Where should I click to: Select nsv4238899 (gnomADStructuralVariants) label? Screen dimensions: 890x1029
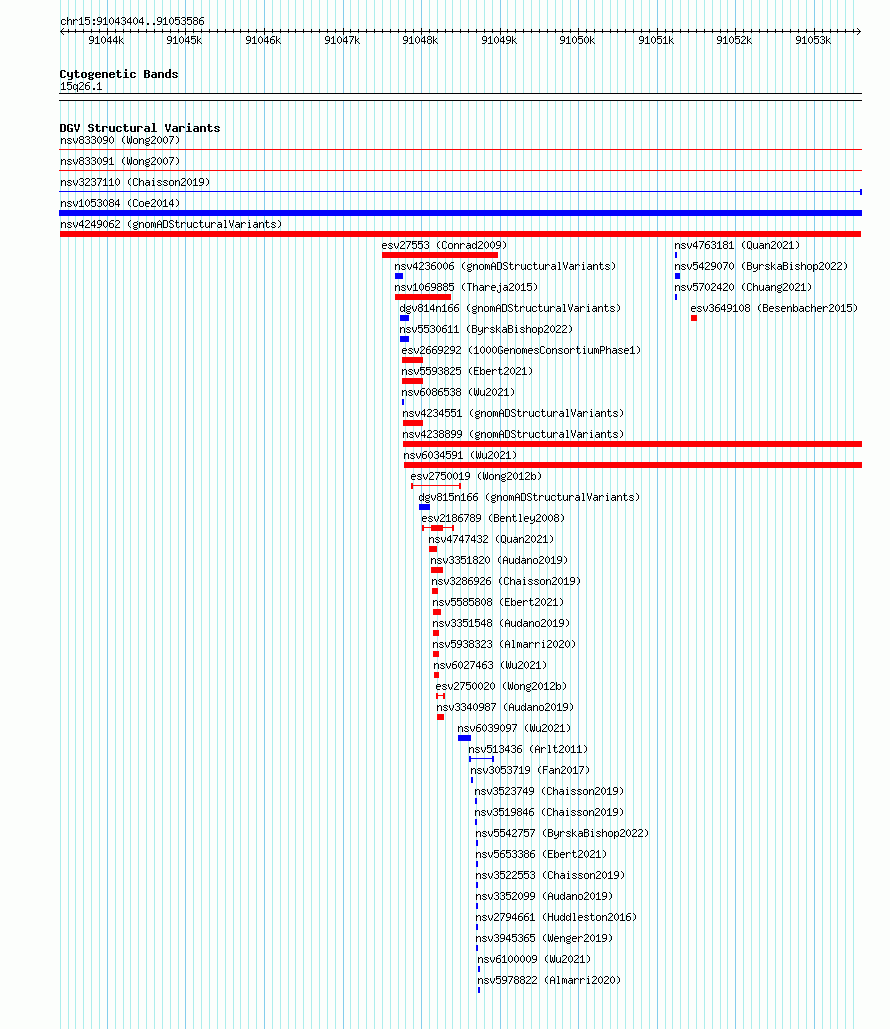pos(513,434)
